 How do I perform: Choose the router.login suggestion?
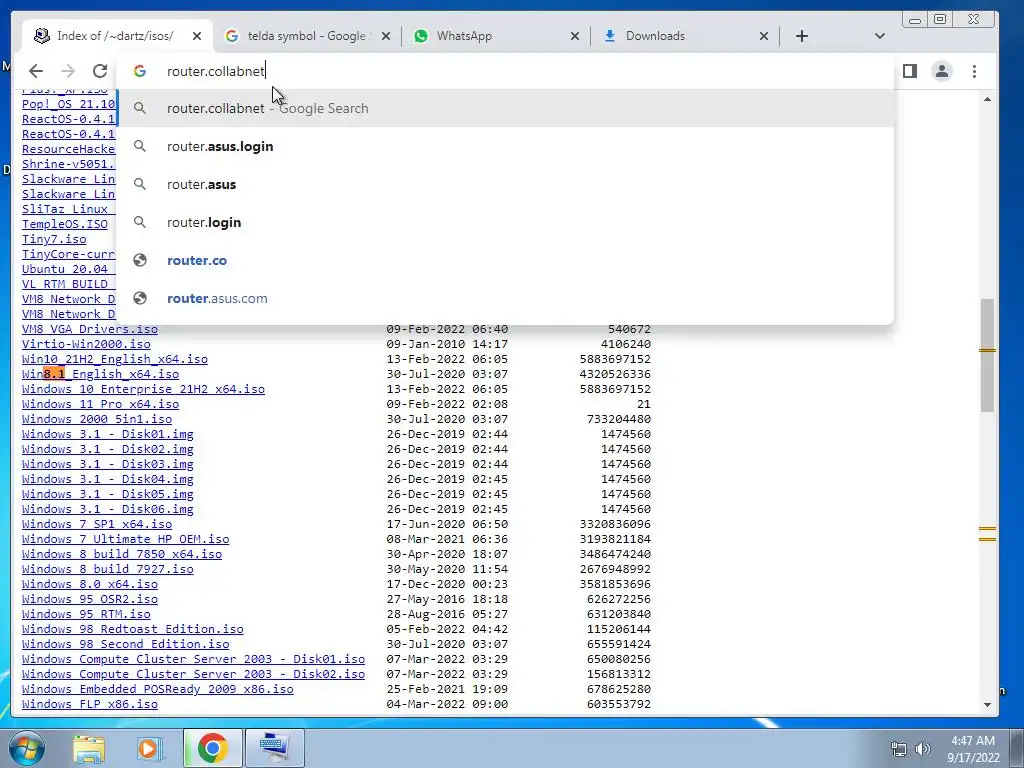[x=505, y=222]
